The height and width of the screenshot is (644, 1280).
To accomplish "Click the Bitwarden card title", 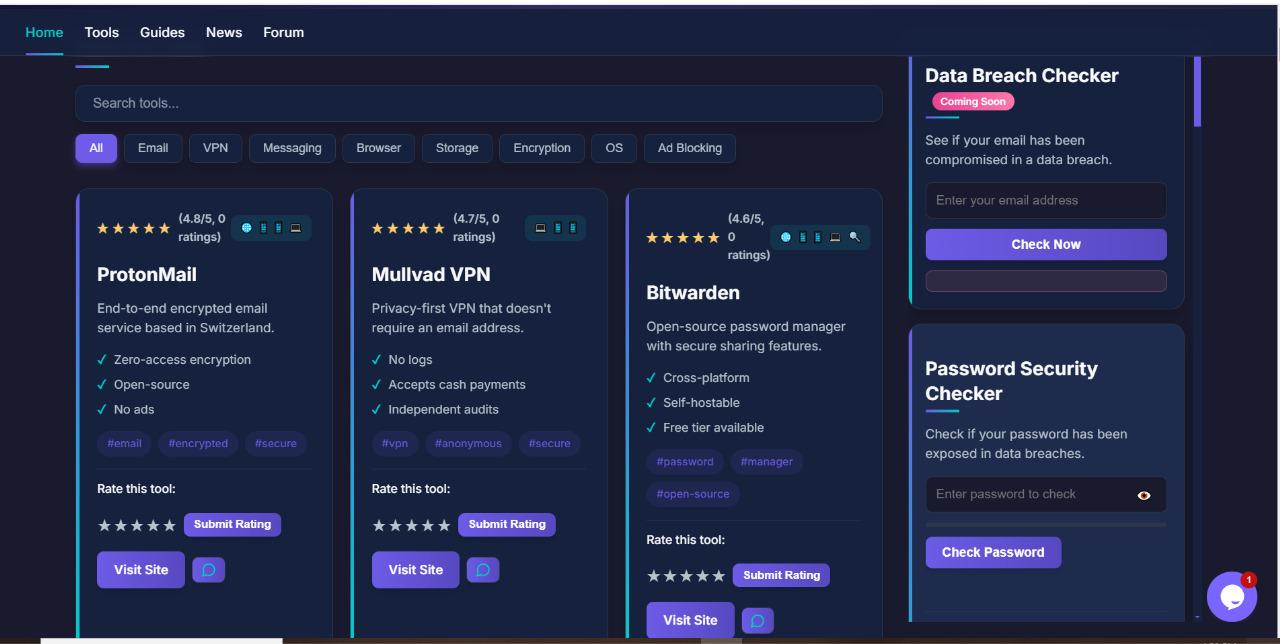I will (693, 293).
